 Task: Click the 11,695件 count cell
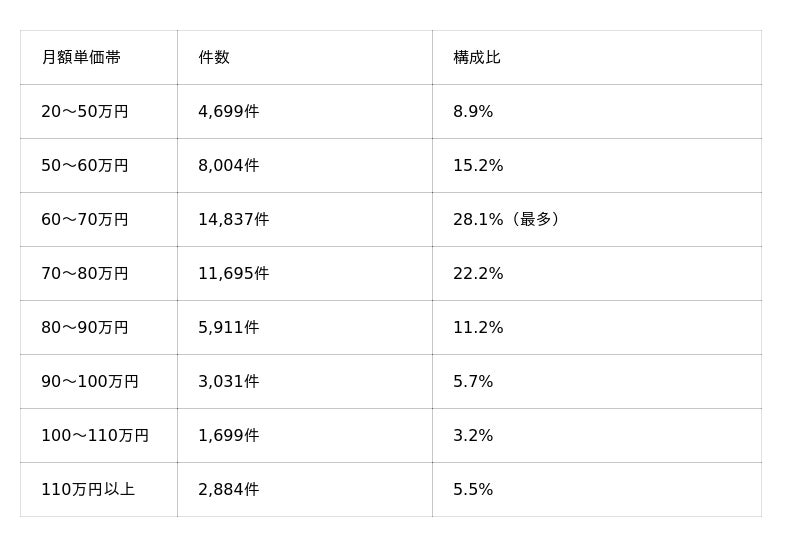click(234, 274)
